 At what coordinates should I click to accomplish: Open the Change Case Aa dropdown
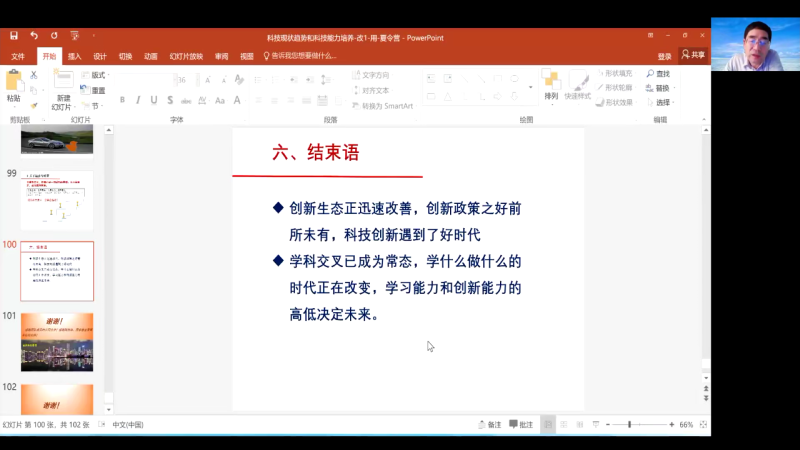[x=220, y=101]
